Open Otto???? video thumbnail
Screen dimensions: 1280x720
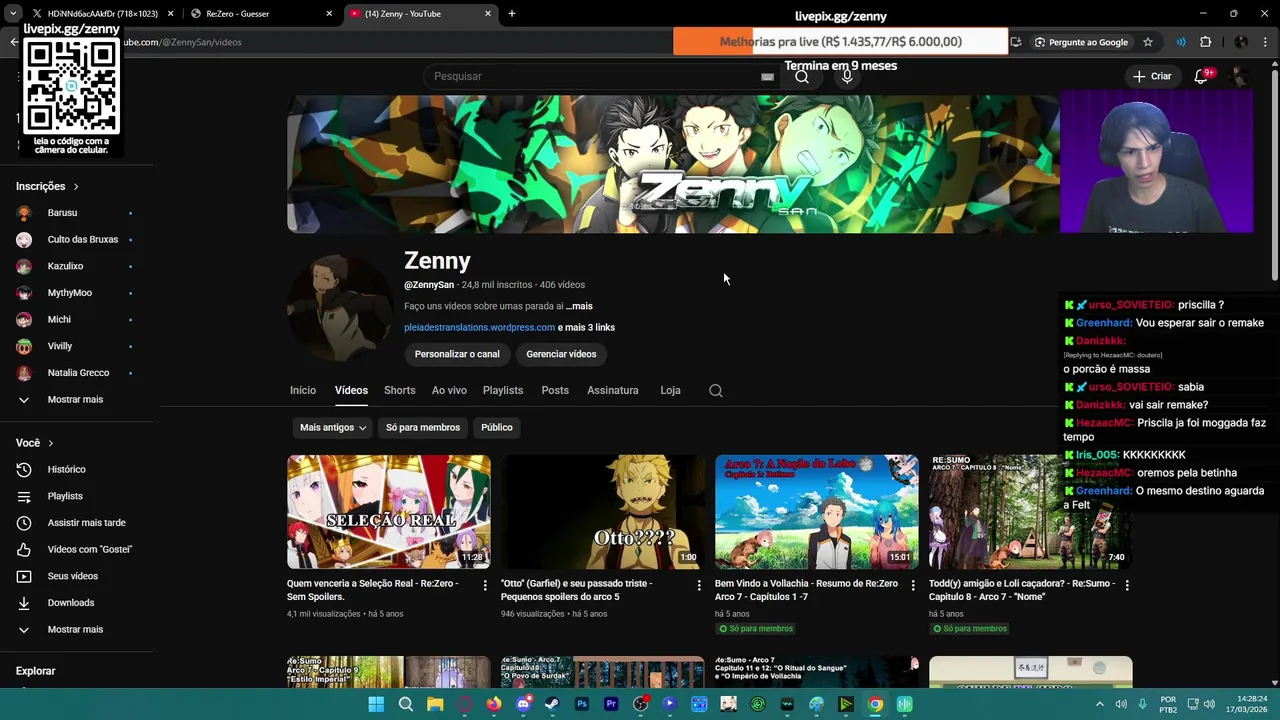tap(603, 512)
